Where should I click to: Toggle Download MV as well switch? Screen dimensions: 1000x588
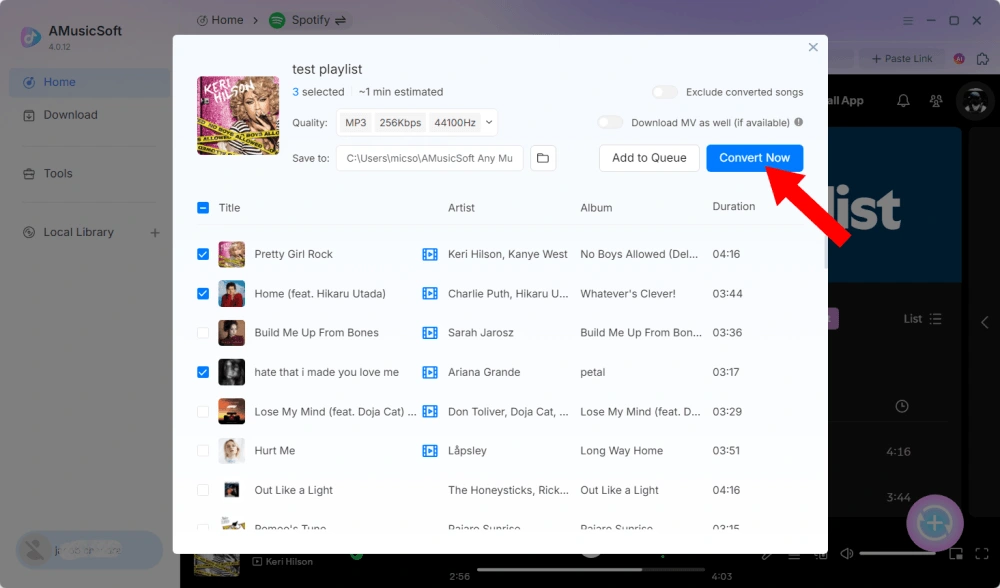pos(610,122)
